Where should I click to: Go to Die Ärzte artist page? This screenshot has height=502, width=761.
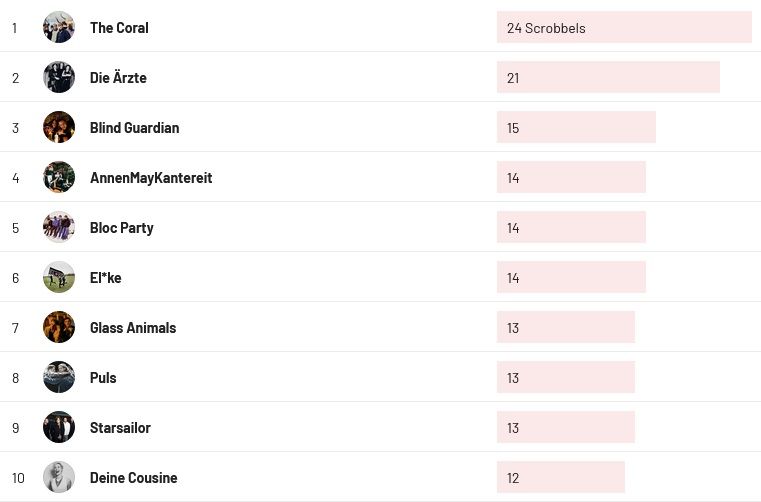(118, 78)
